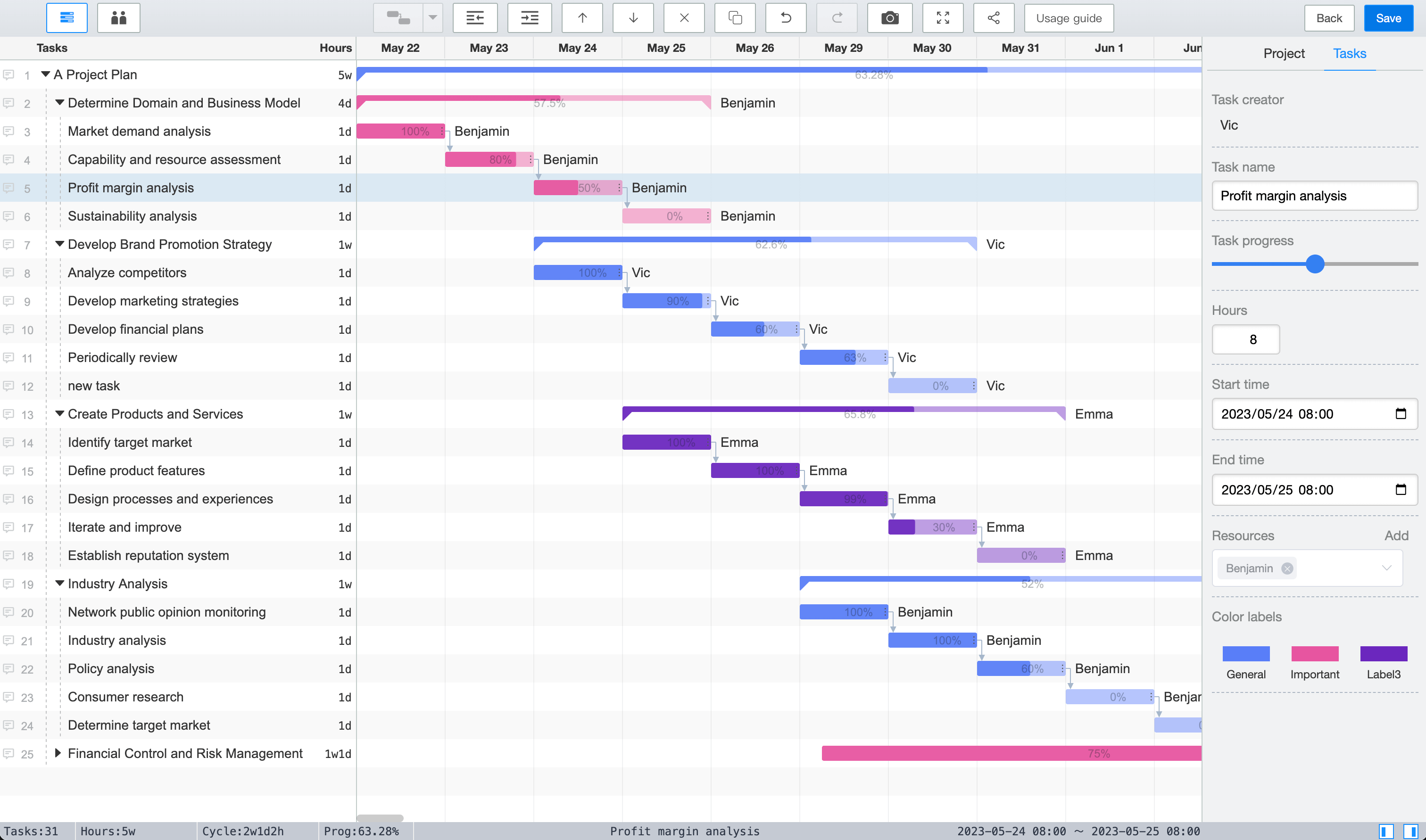Duplicate the selected task using copy icon

(735, 17)
